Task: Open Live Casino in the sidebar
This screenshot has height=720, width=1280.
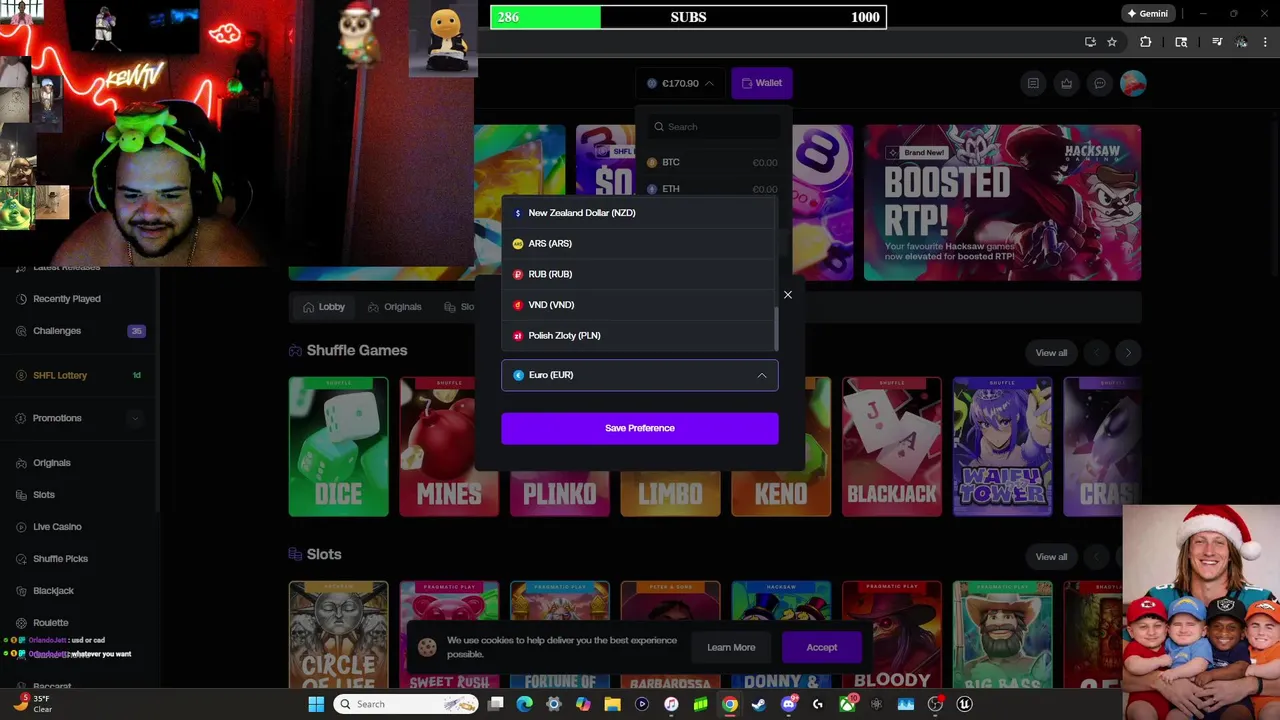Action: 57,527
